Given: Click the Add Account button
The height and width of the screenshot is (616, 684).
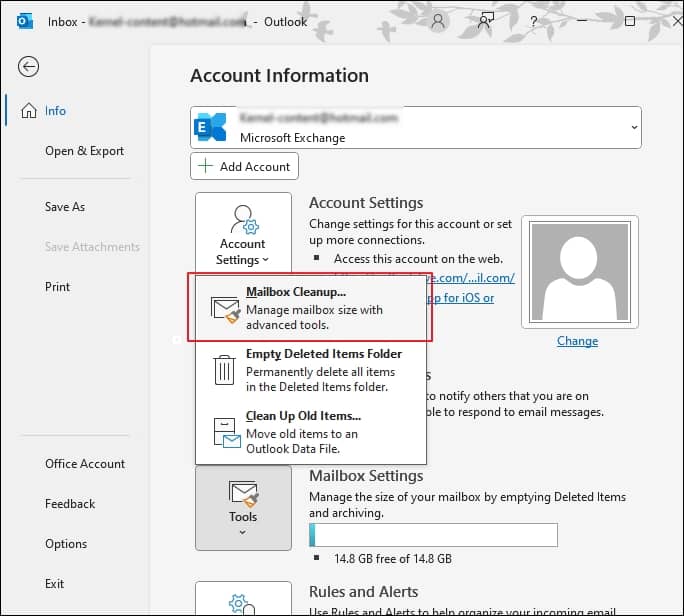Looking at the screenshot, I should tap(244, 166).
